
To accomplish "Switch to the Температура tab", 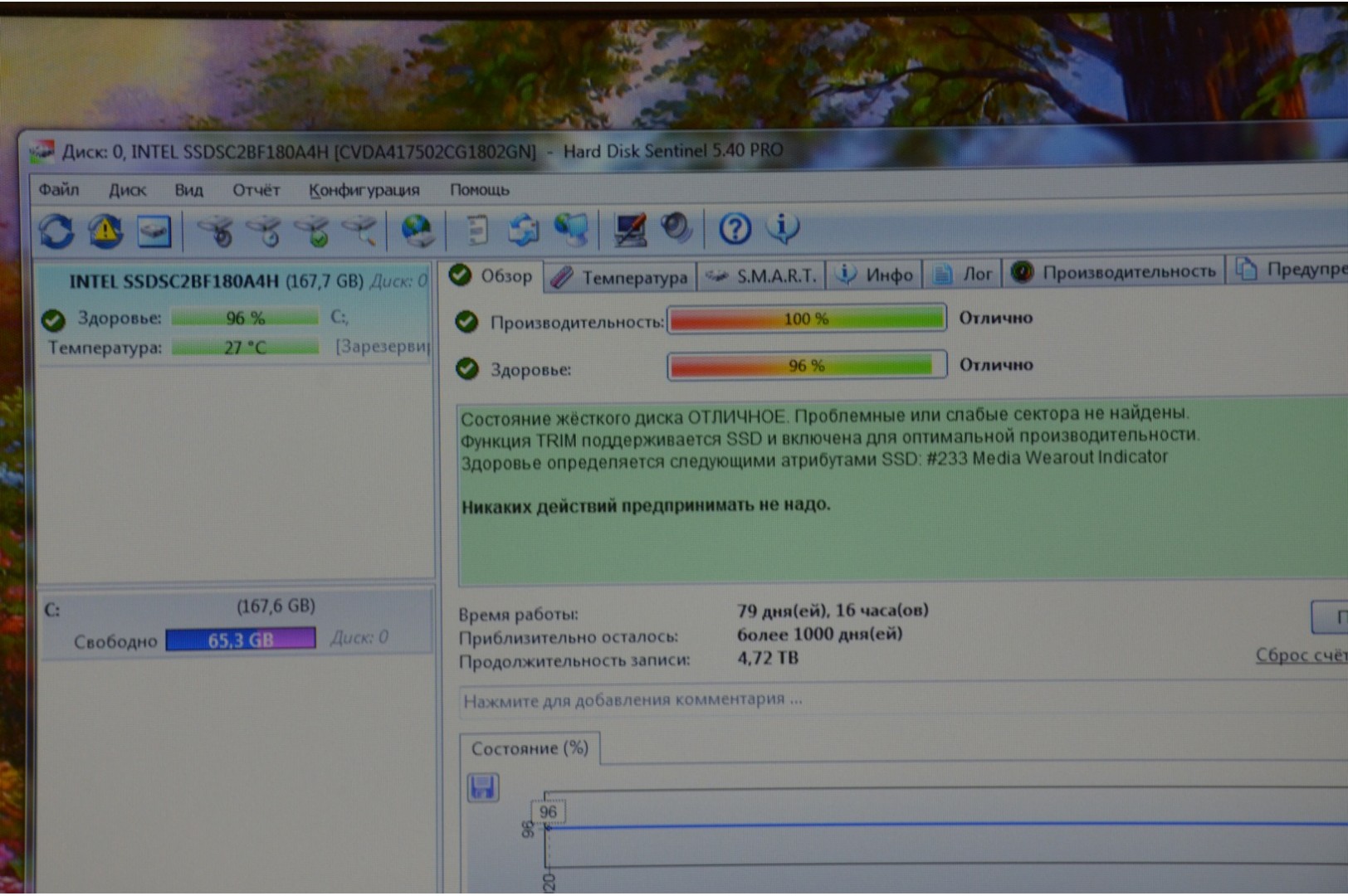I will coord(621,277).
